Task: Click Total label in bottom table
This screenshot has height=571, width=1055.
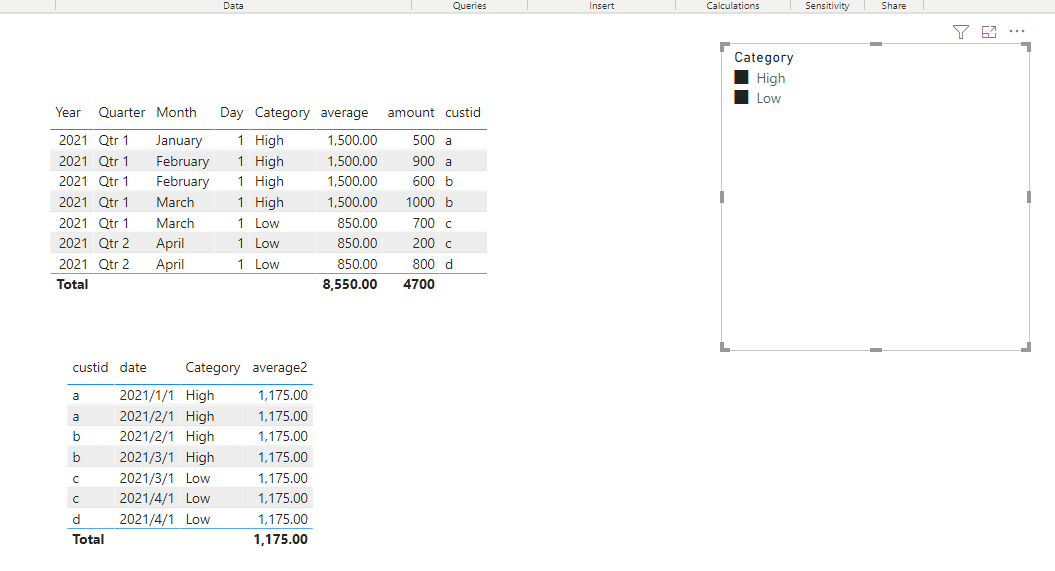Action: click(x=88, y=539)
